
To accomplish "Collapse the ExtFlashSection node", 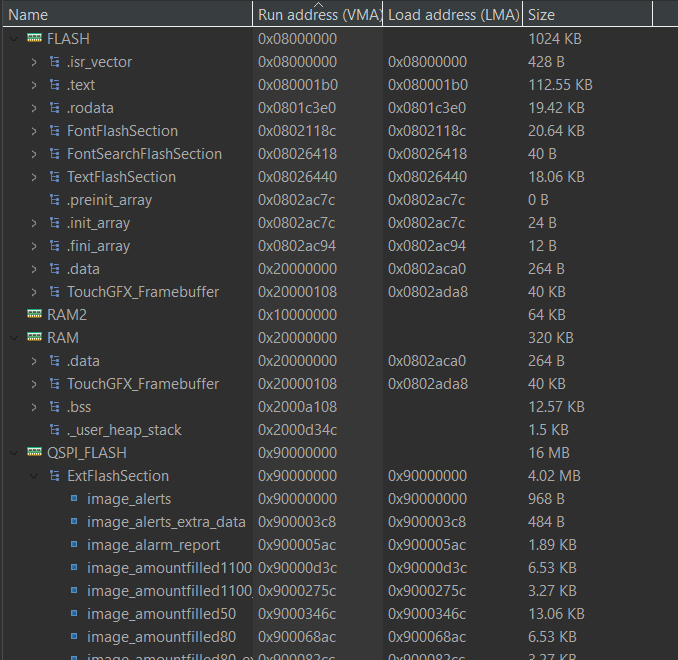I will point(34,476).
